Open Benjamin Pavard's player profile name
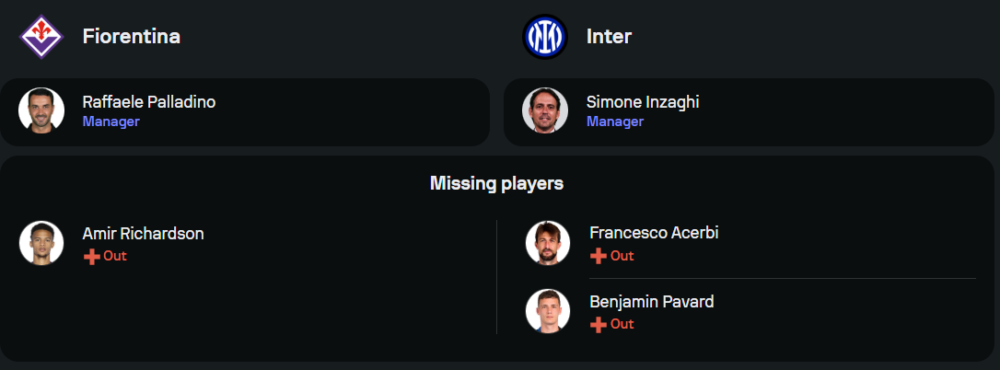 (x=652, y=302)
